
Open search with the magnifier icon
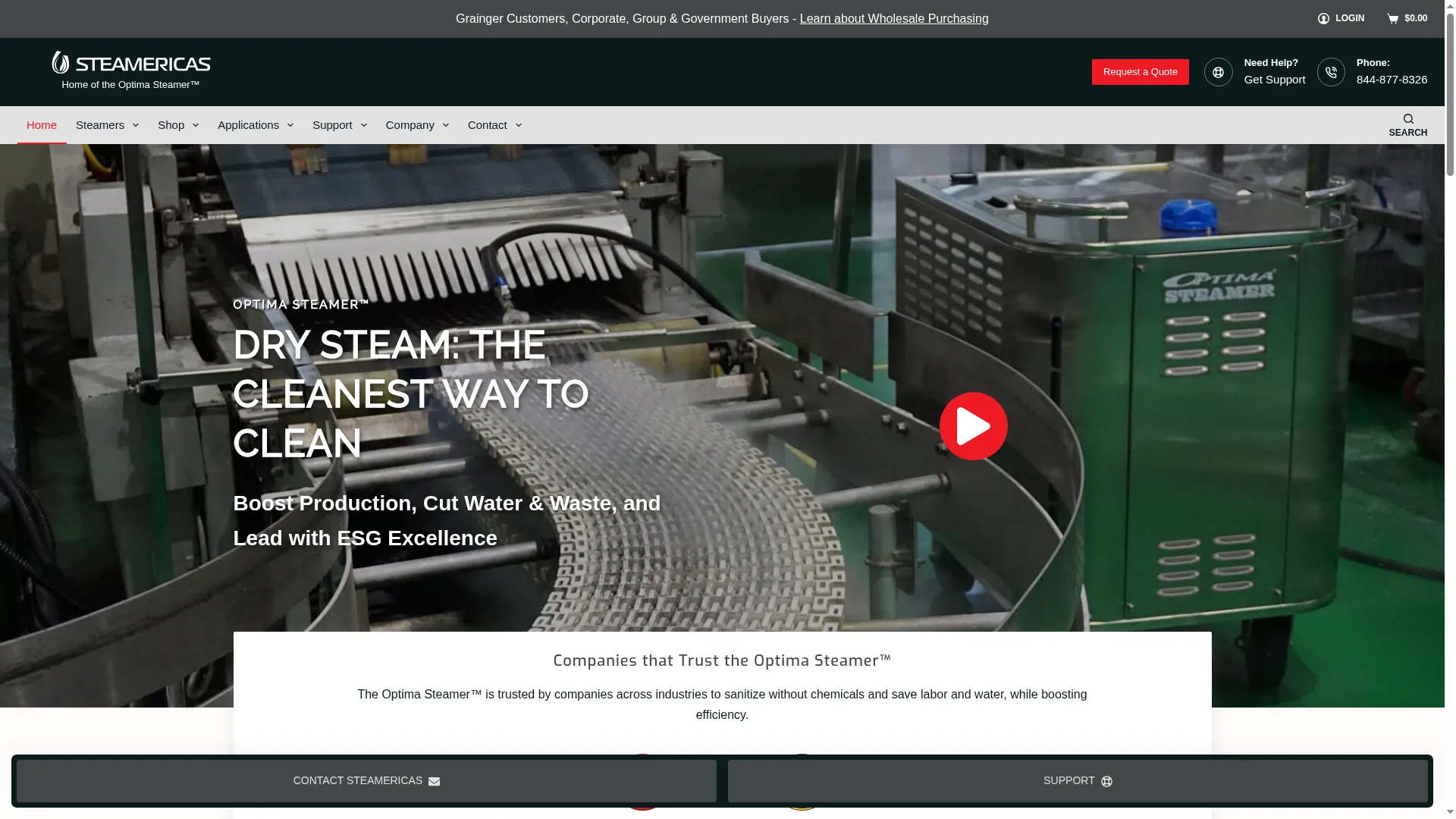[x=1408, y=118]
